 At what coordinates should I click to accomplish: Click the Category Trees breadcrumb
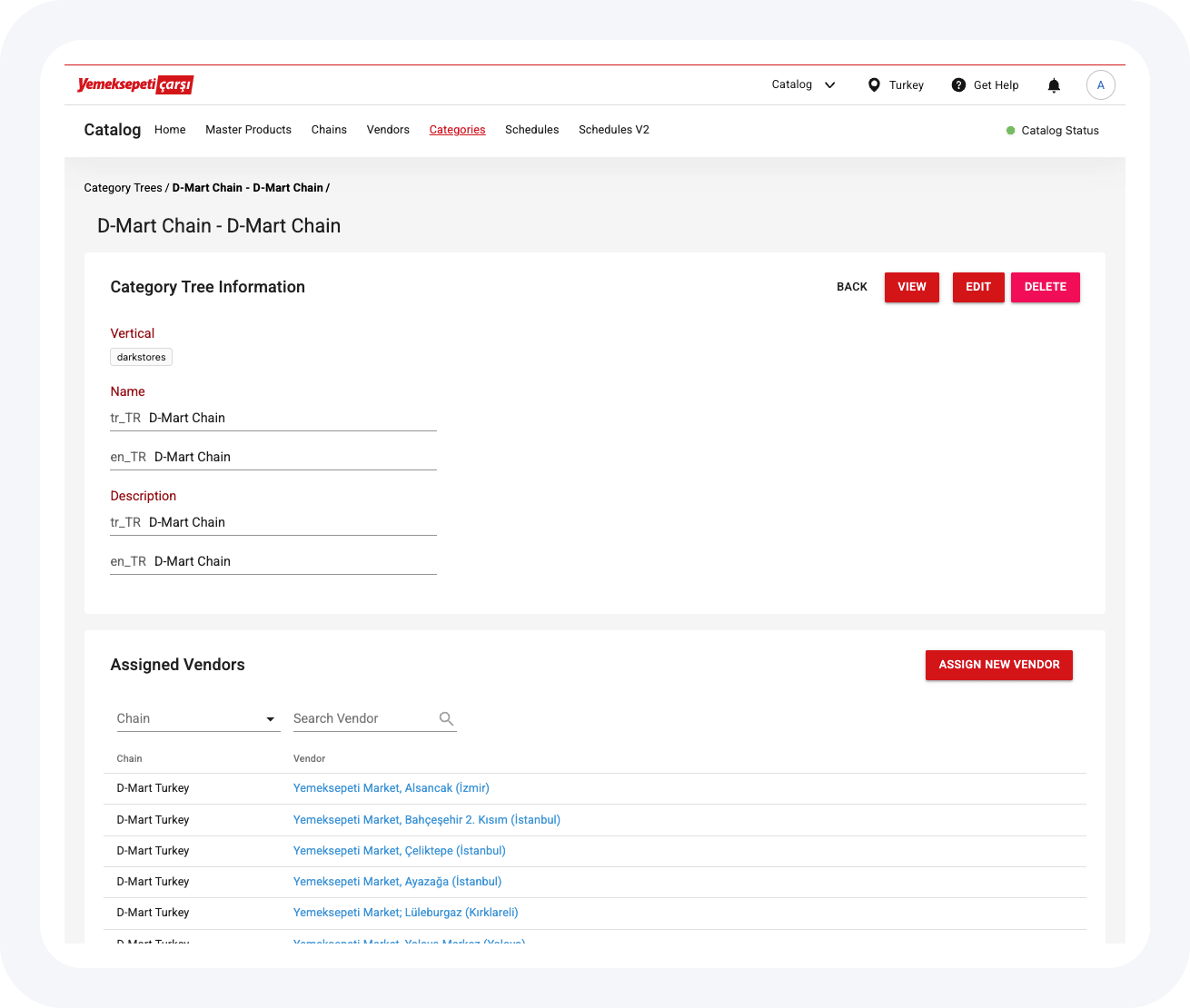tap(123, 188)
